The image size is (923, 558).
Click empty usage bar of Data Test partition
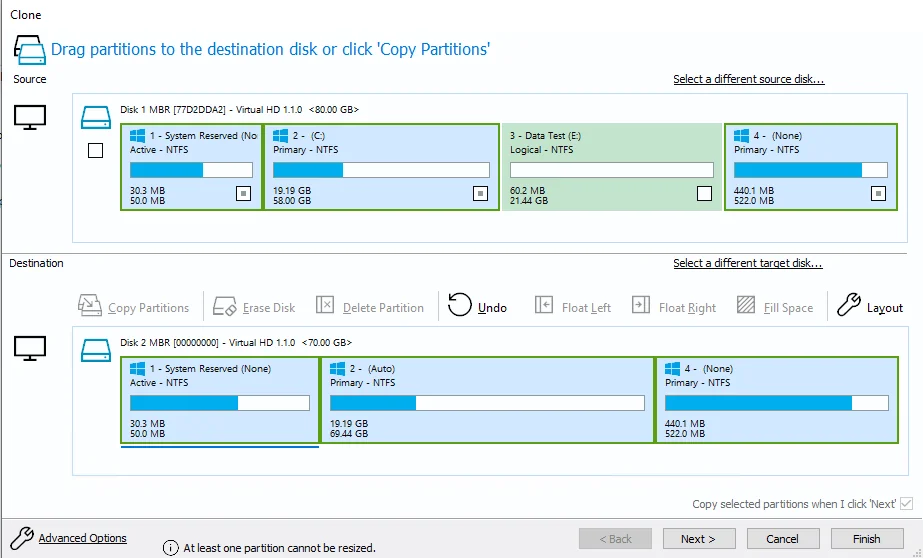point(612,170)
